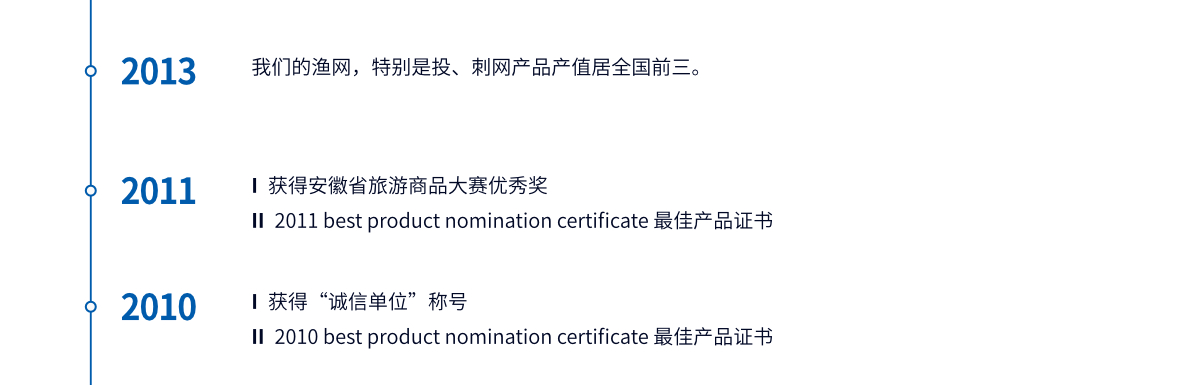This screenshot has height=385, width=1200.
Task: Click roman numeral II bullet under 2010
Action: pos(258,337)
